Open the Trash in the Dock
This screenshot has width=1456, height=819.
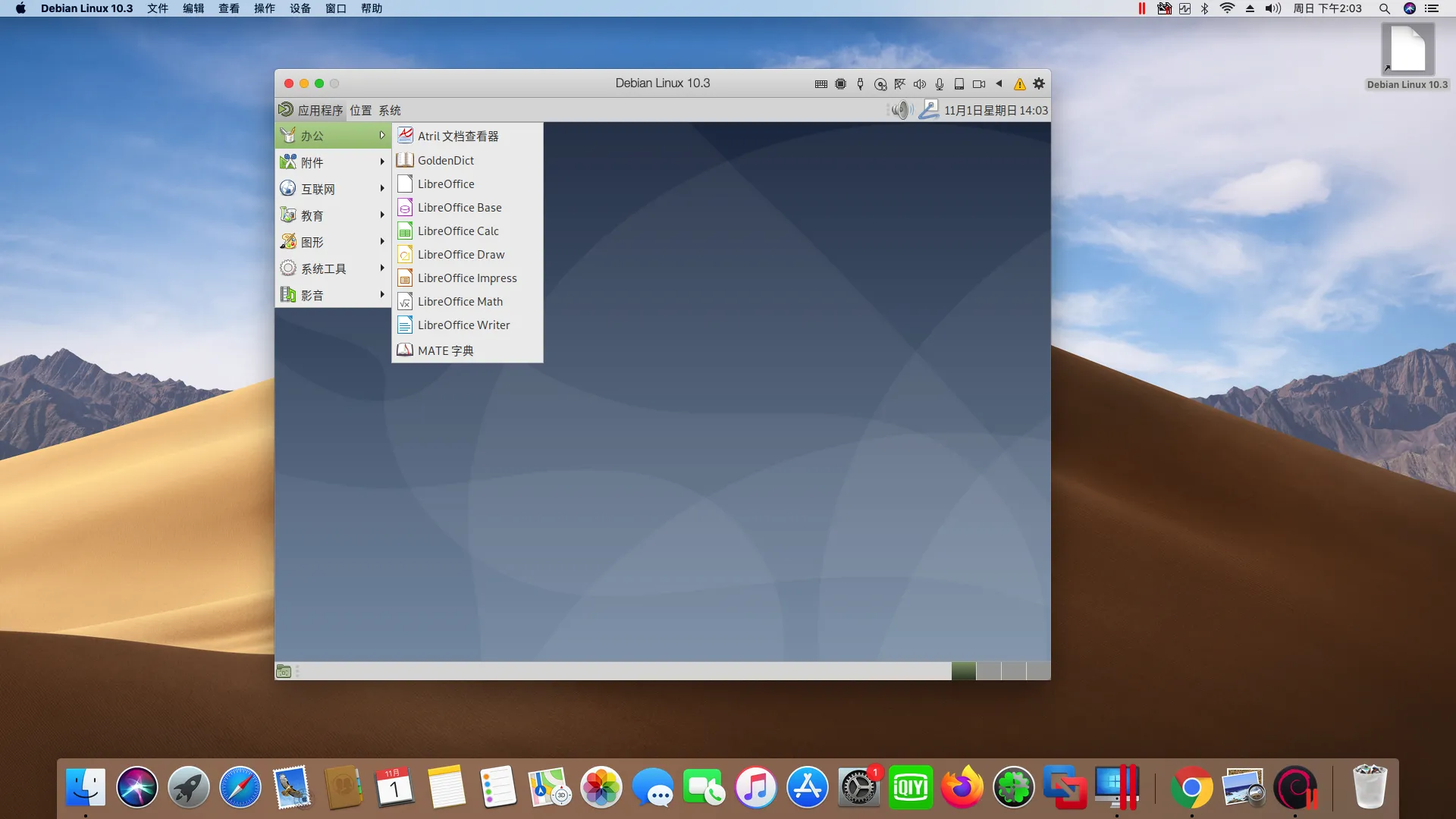1370,788
